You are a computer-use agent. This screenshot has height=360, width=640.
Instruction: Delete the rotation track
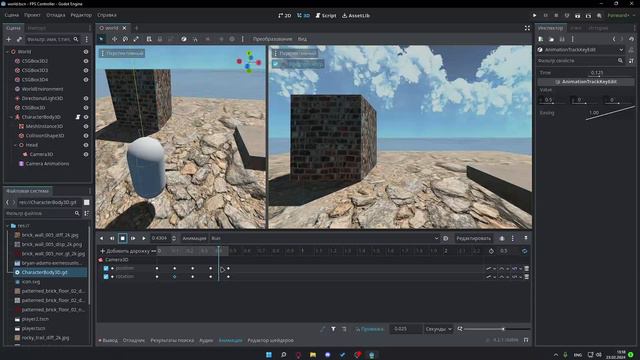pos(527,277)
